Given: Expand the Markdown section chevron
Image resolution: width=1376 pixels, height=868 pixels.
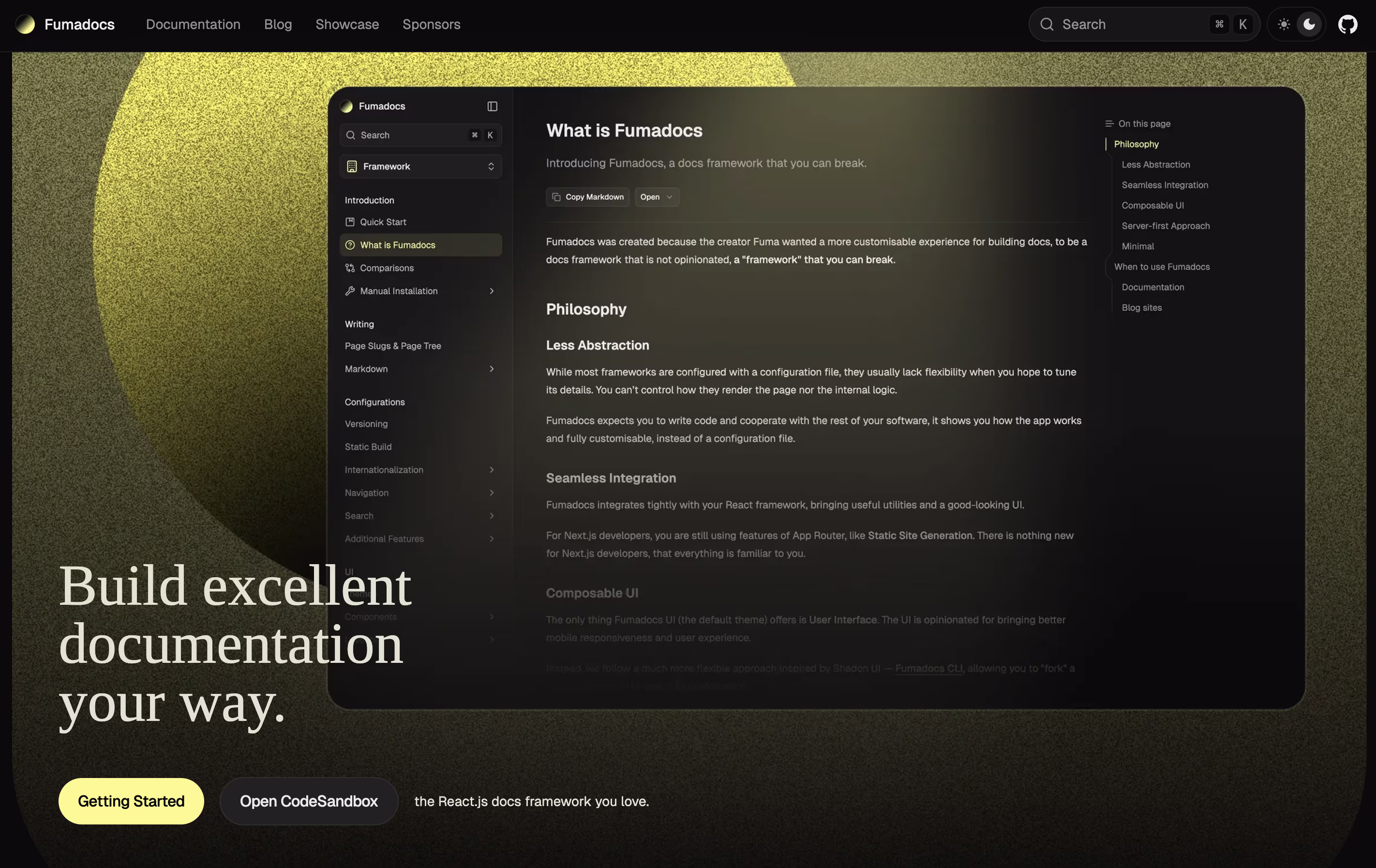Looking at the screenshot, I should pyautogui.click(x=492, y=369).
